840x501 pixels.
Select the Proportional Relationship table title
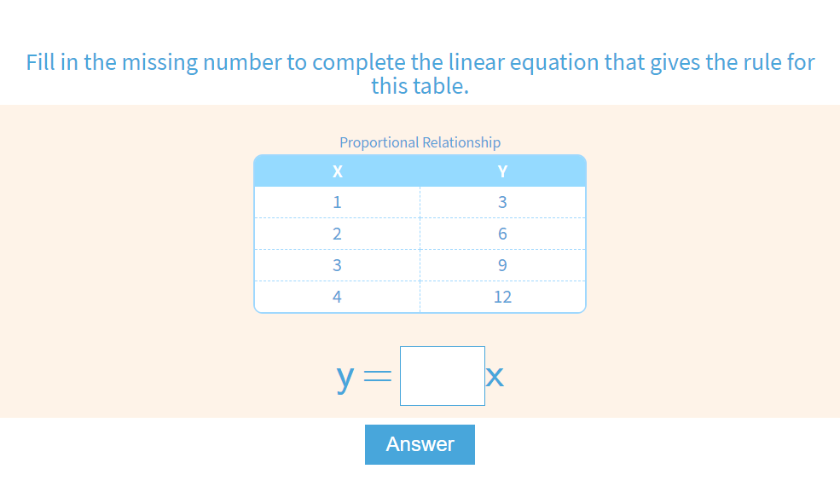click(x=420, y=142)
